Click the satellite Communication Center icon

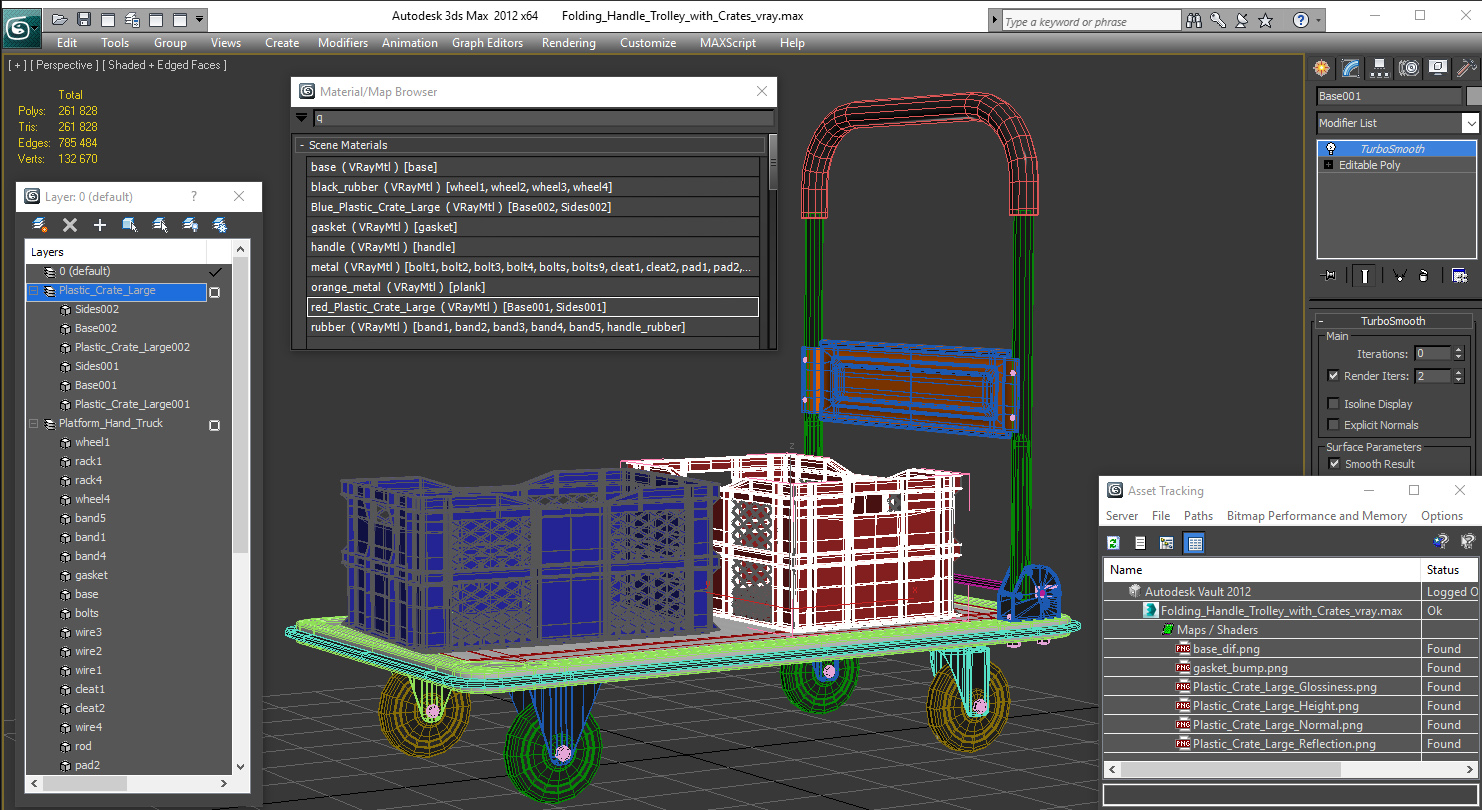pyautogui.click(x=1241, y=20)
